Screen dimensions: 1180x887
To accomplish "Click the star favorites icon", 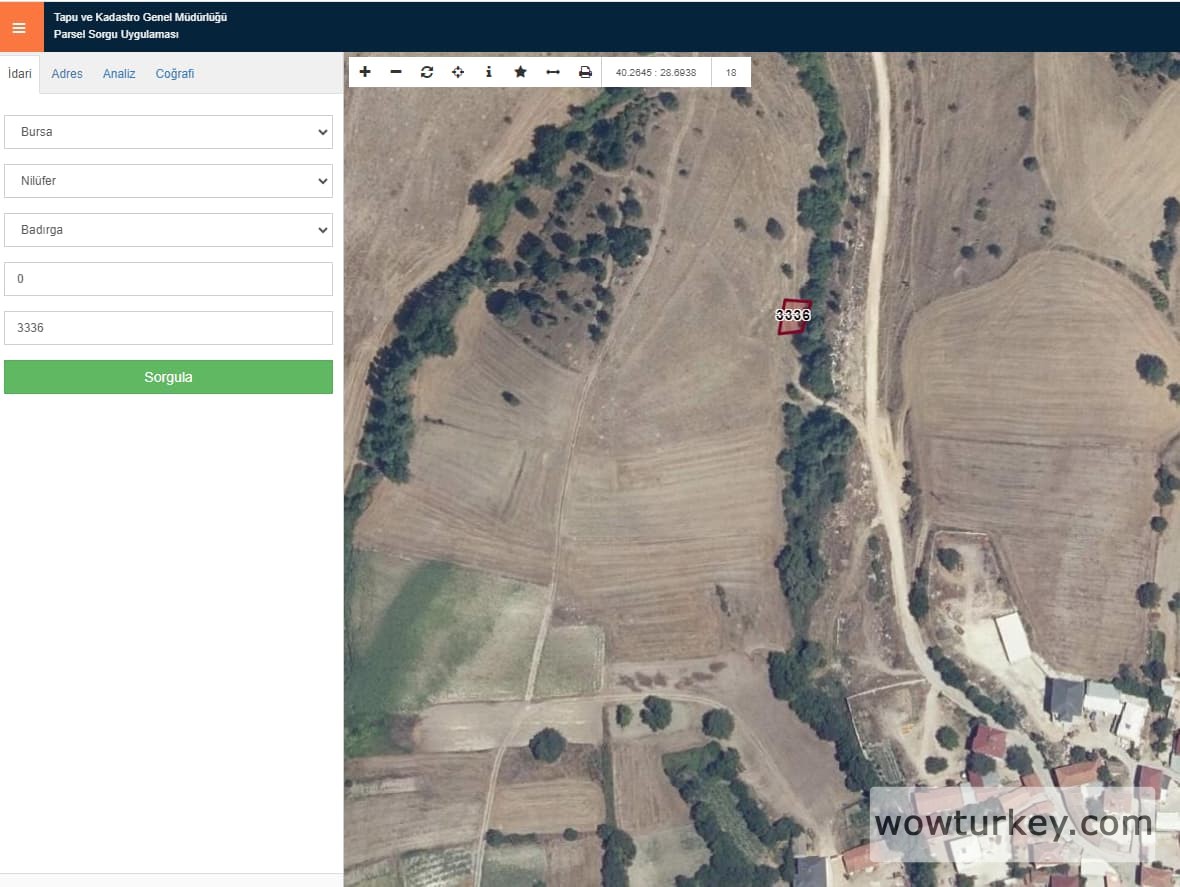I will pyautogui.click(x=520, y=72).
